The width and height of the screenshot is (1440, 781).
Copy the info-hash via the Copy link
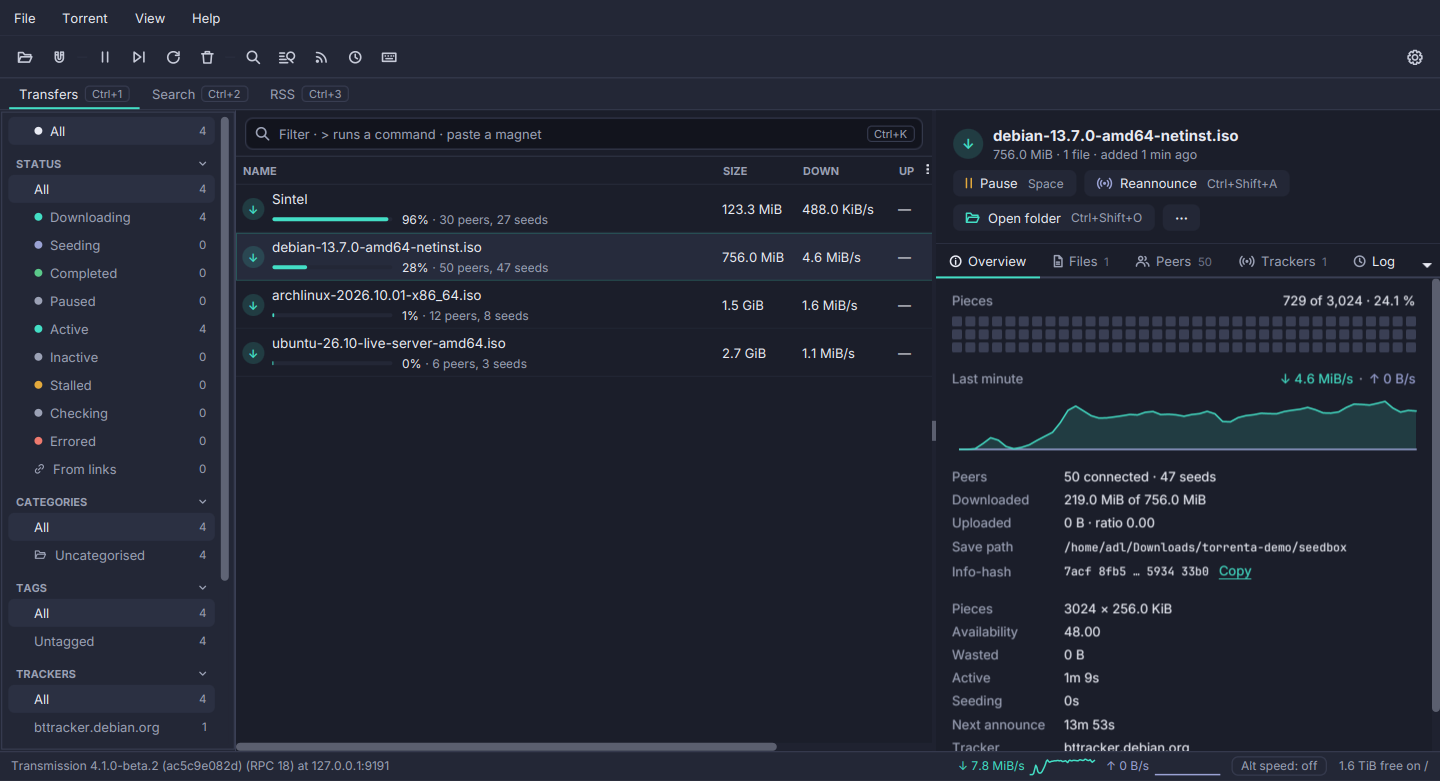pyautogui.click(x=1235, y=572)
